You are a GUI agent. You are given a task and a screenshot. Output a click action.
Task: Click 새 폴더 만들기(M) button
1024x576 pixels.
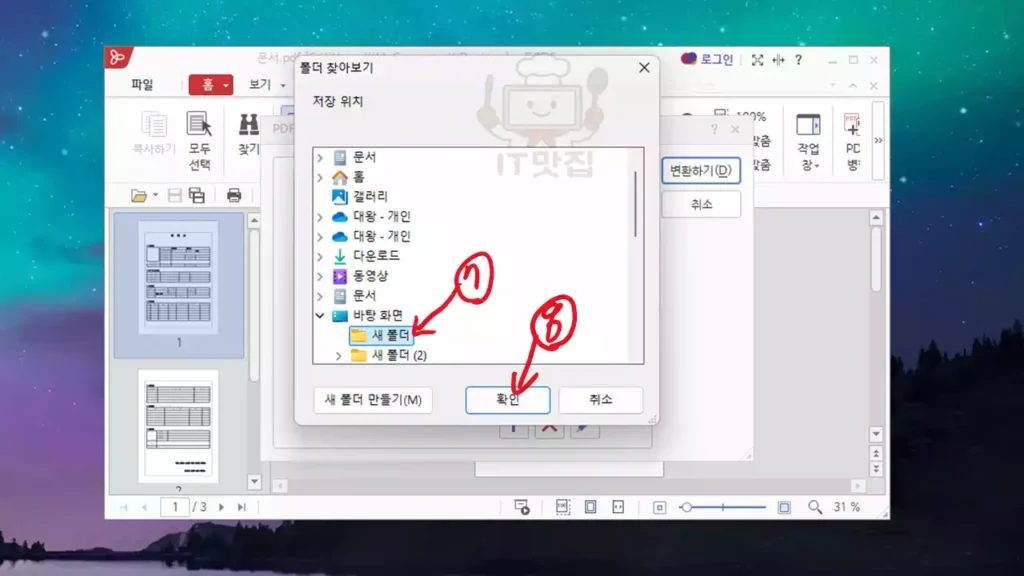click(x=373, y=400)
